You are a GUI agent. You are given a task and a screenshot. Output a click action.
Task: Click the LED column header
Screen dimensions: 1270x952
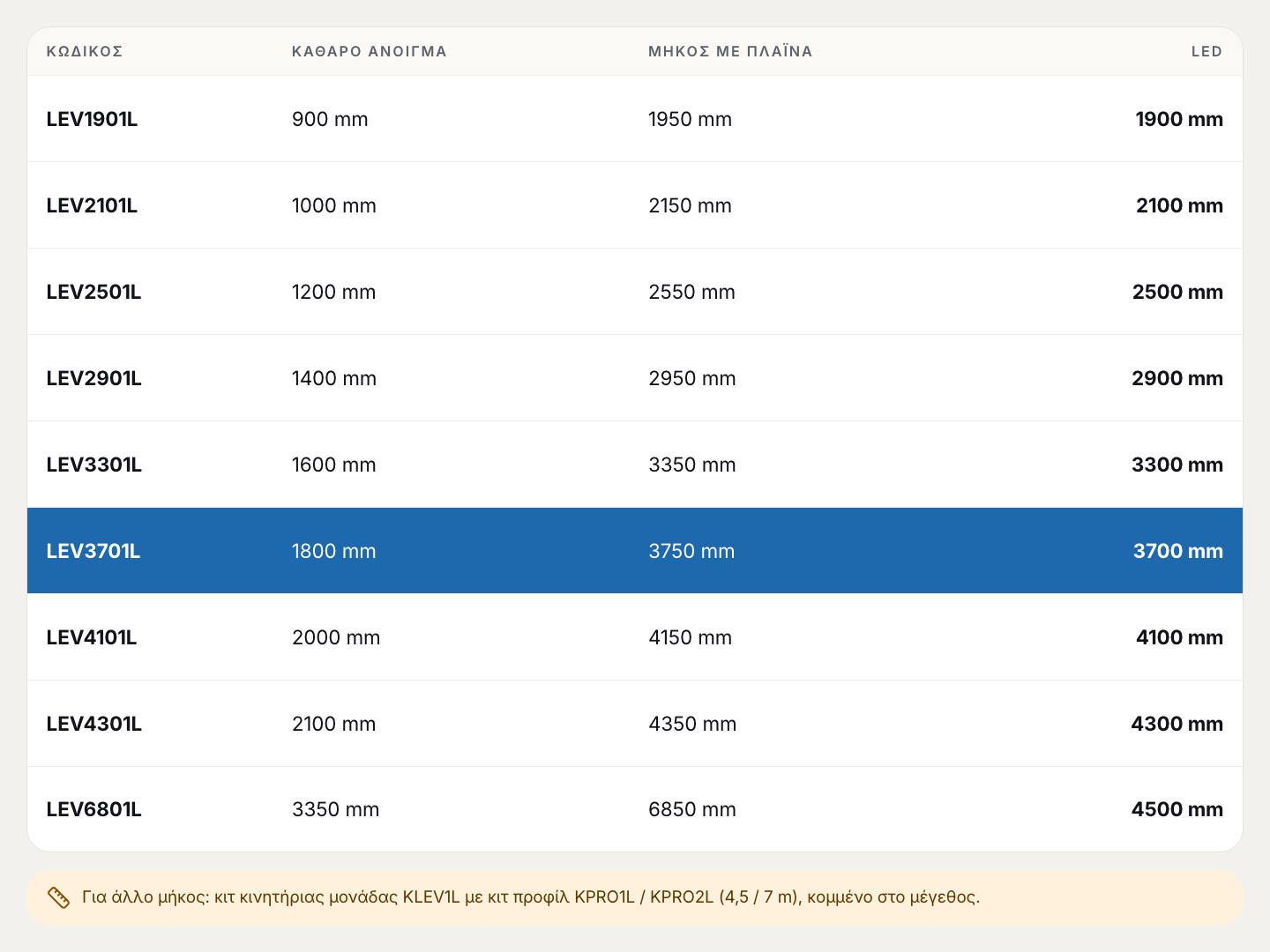click(1207, 51)
